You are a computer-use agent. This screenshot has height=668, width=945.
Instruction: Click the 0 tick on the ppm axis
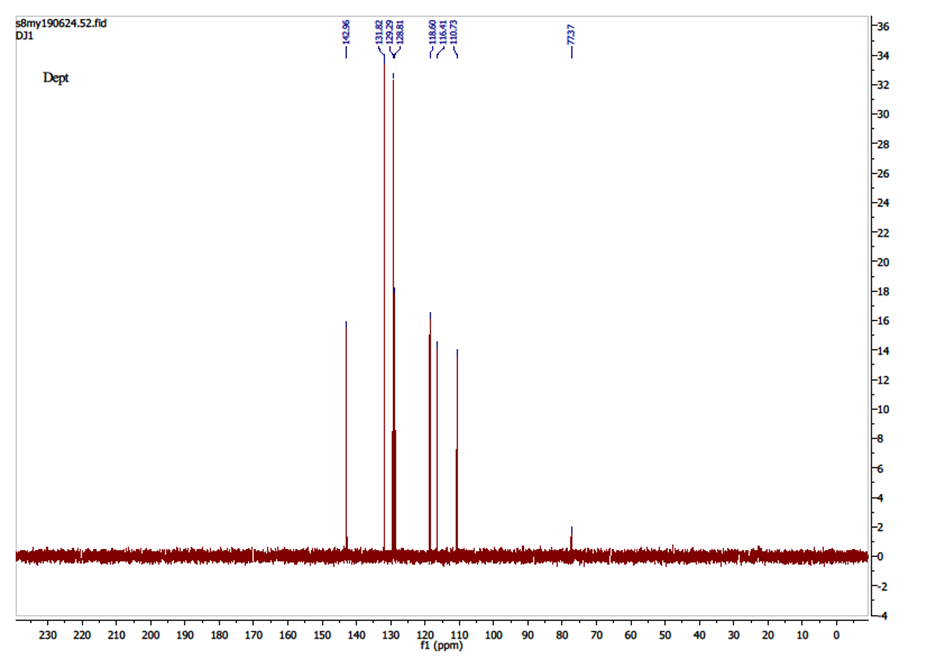pyautogui.click(x=836, y=634)
